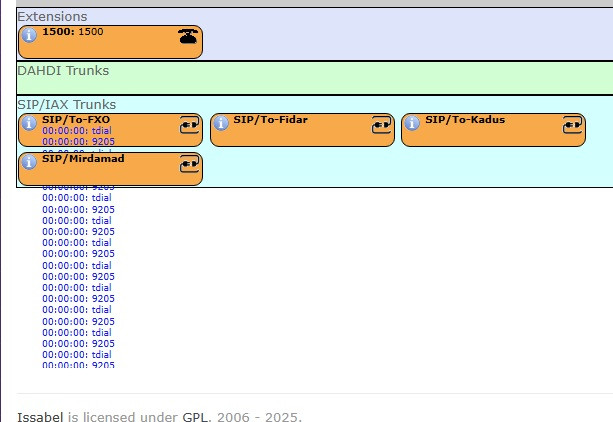Collapse the DAHDI Trunks section header

[63, 71]
